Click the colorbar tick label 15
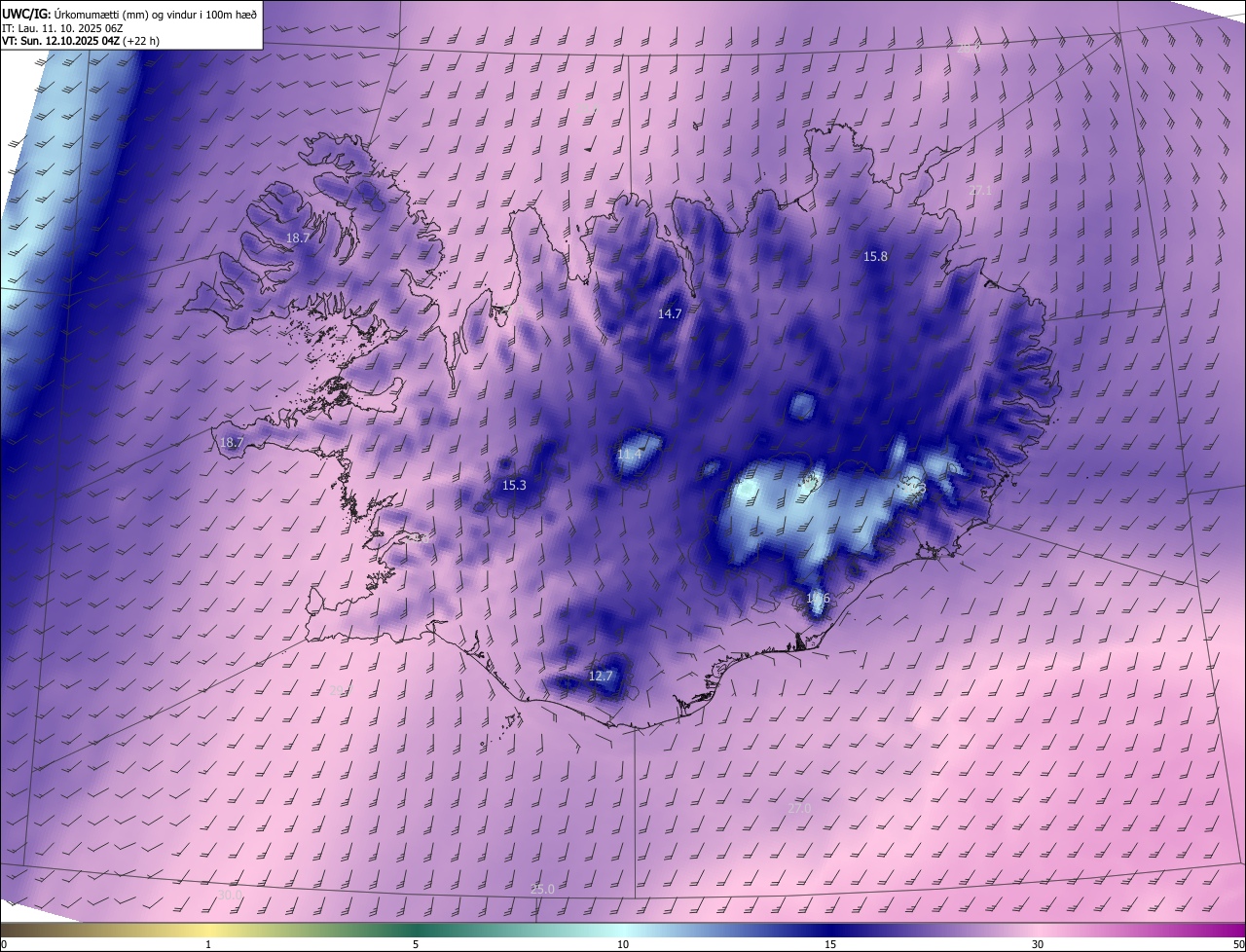The image size is (1246, 952). 830,944
